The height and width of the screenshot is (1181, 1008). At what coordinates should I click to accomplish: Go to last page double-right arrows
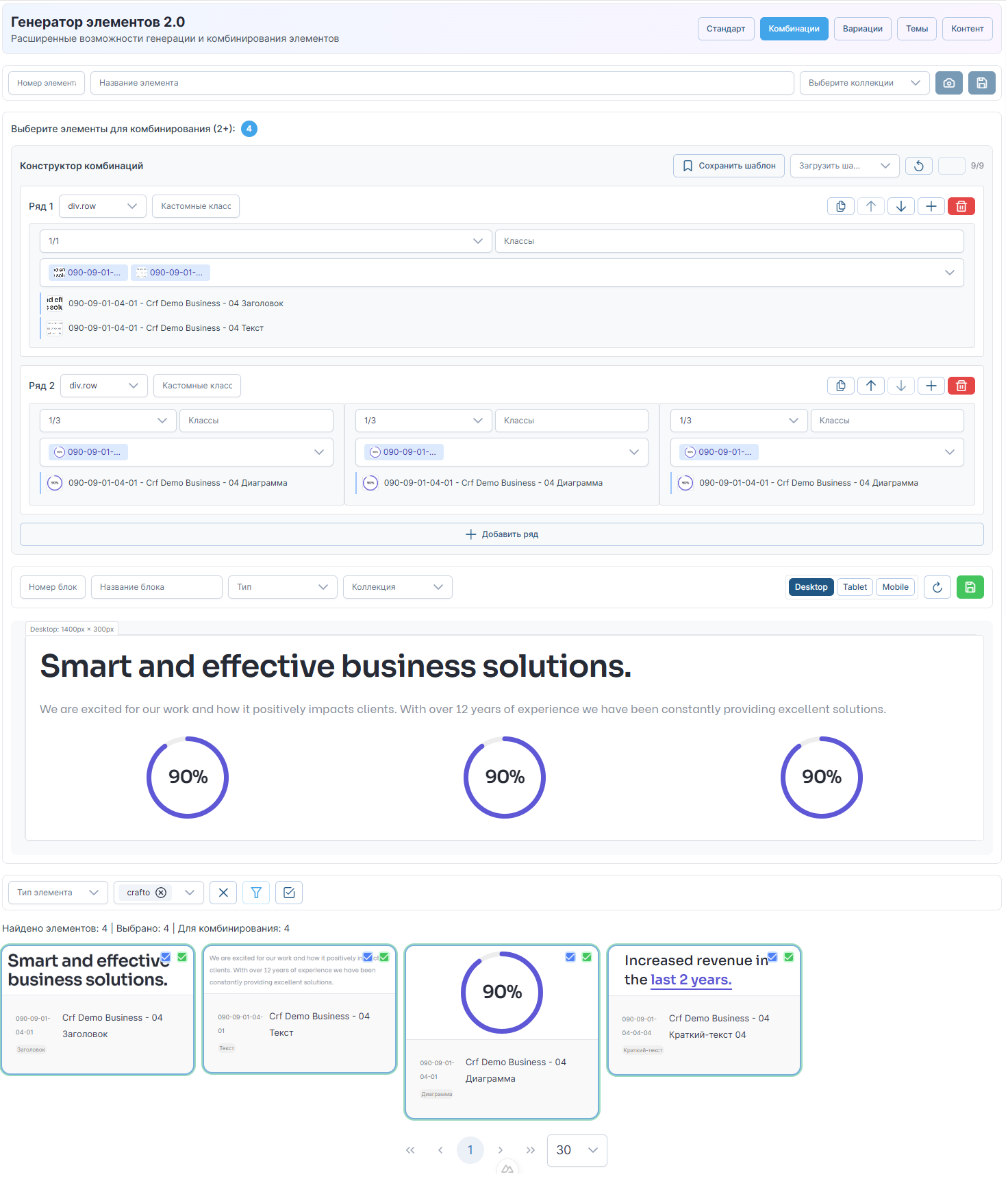click(531, 1150)
